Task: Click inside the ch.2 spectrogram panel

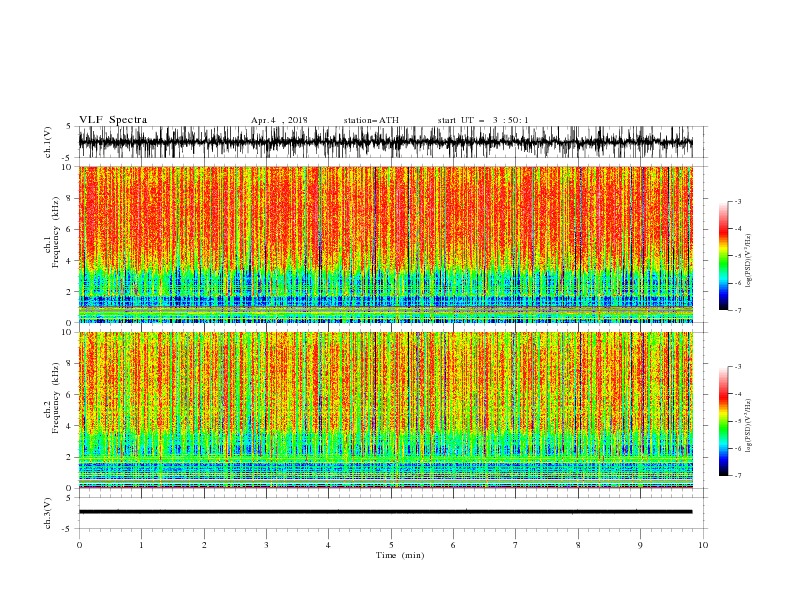Action: point(385,410)
